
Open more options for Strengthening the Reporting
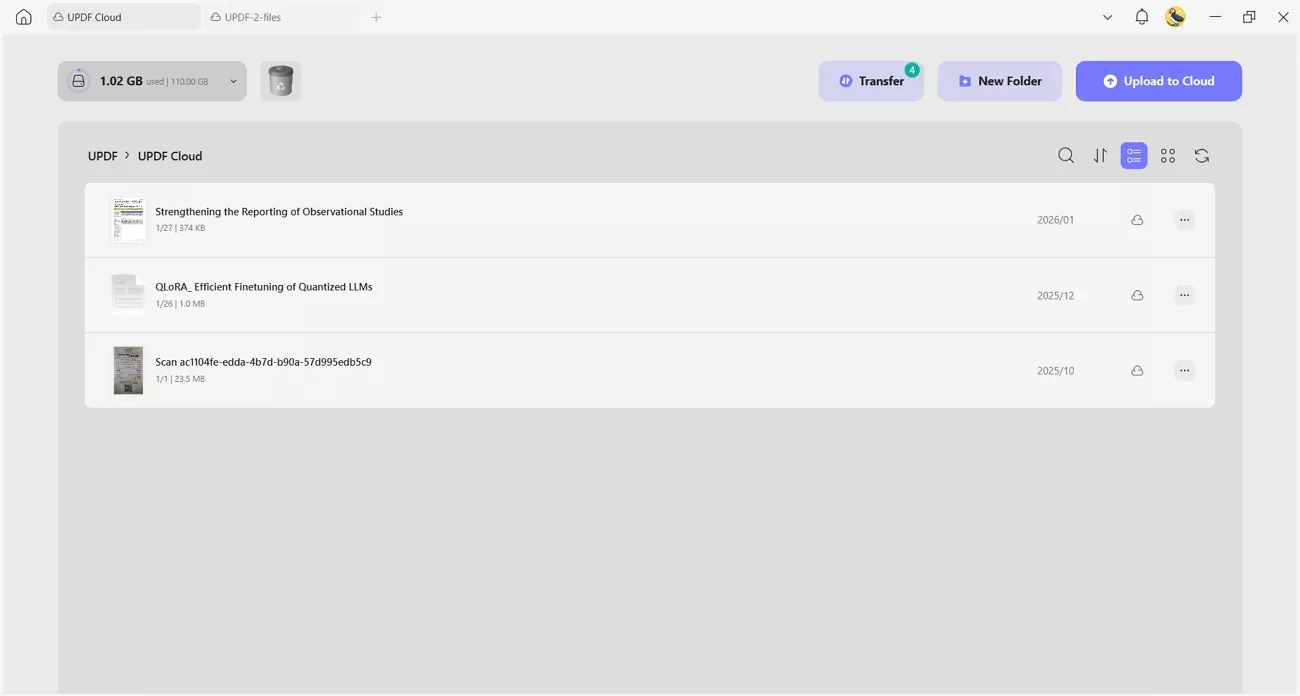click(1184, 220)
